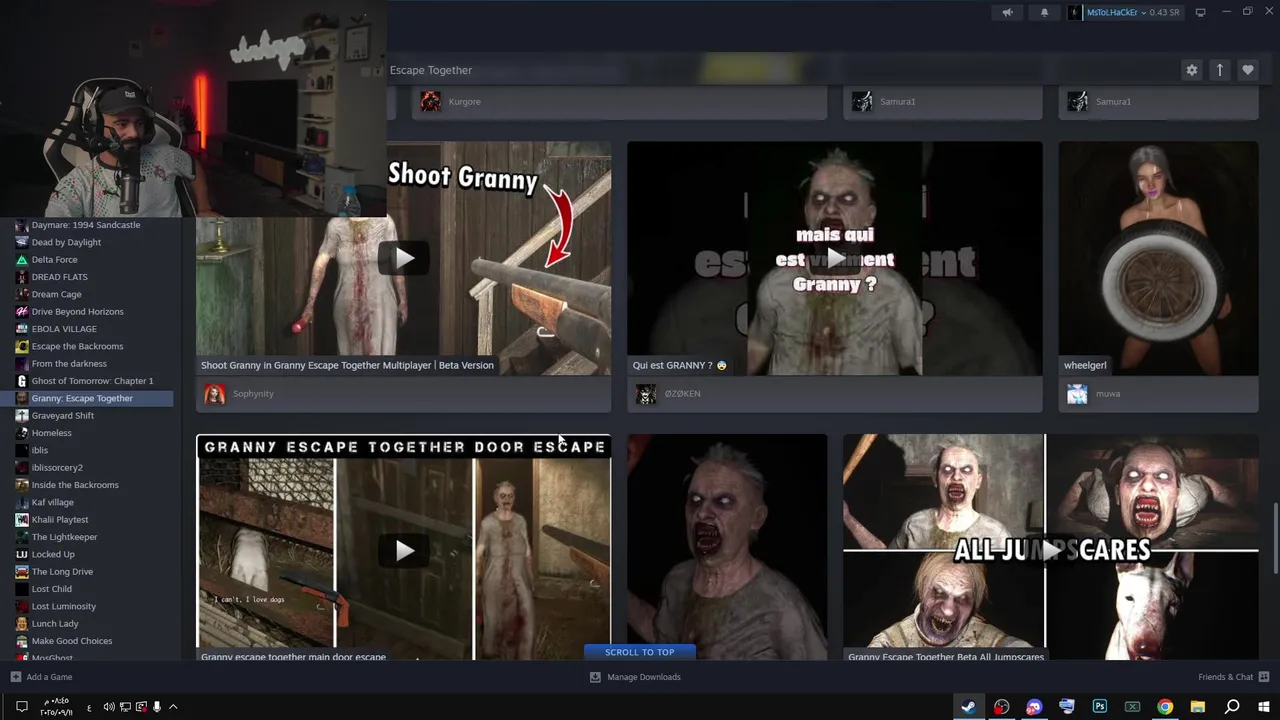
Task: Click the MsTol.HaCkEr profile avatar
Action: tap(1075, 12)
